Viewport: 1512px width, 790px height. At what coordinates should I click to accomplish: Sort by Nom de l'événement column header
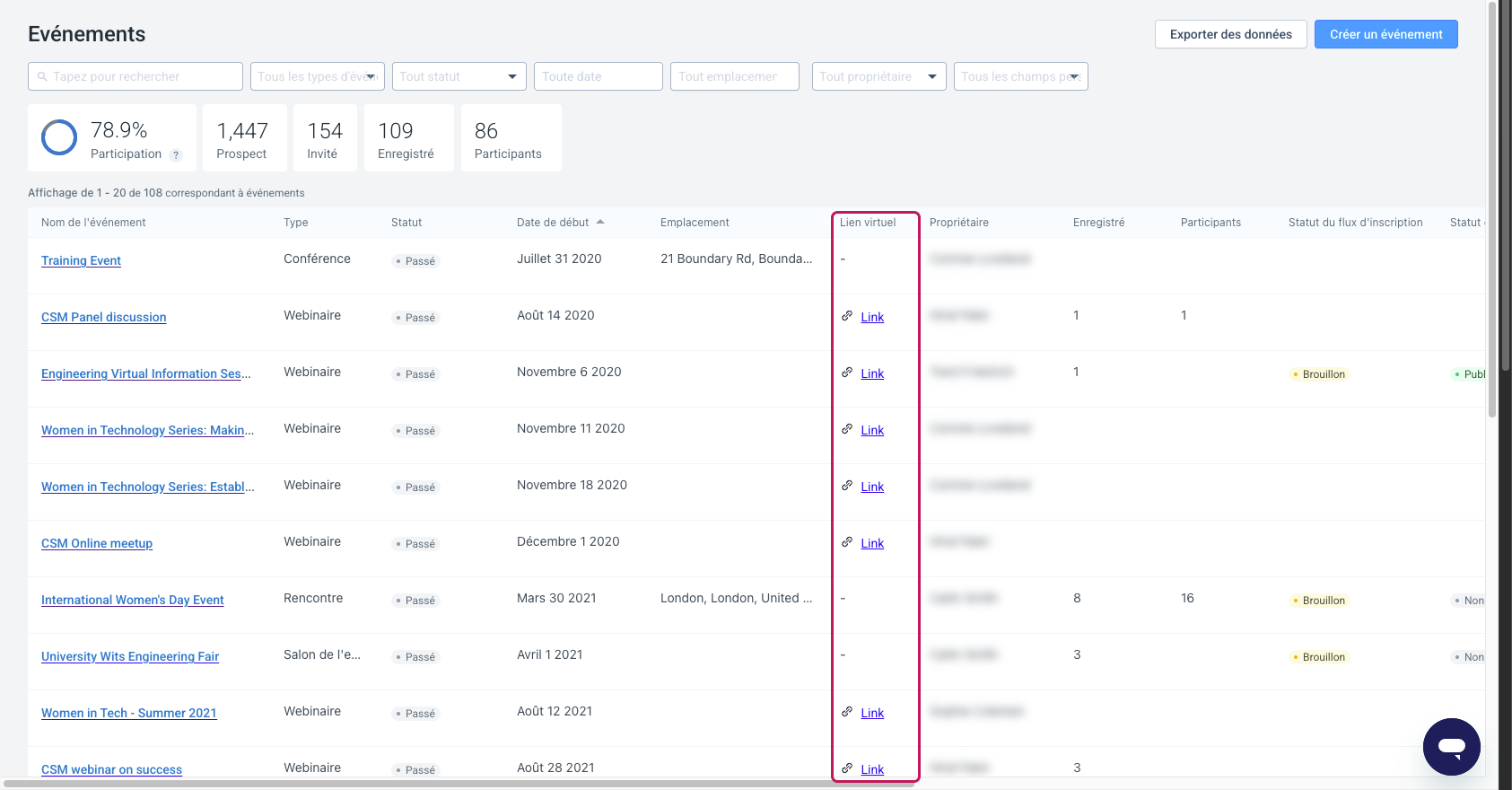pos(93,222)
